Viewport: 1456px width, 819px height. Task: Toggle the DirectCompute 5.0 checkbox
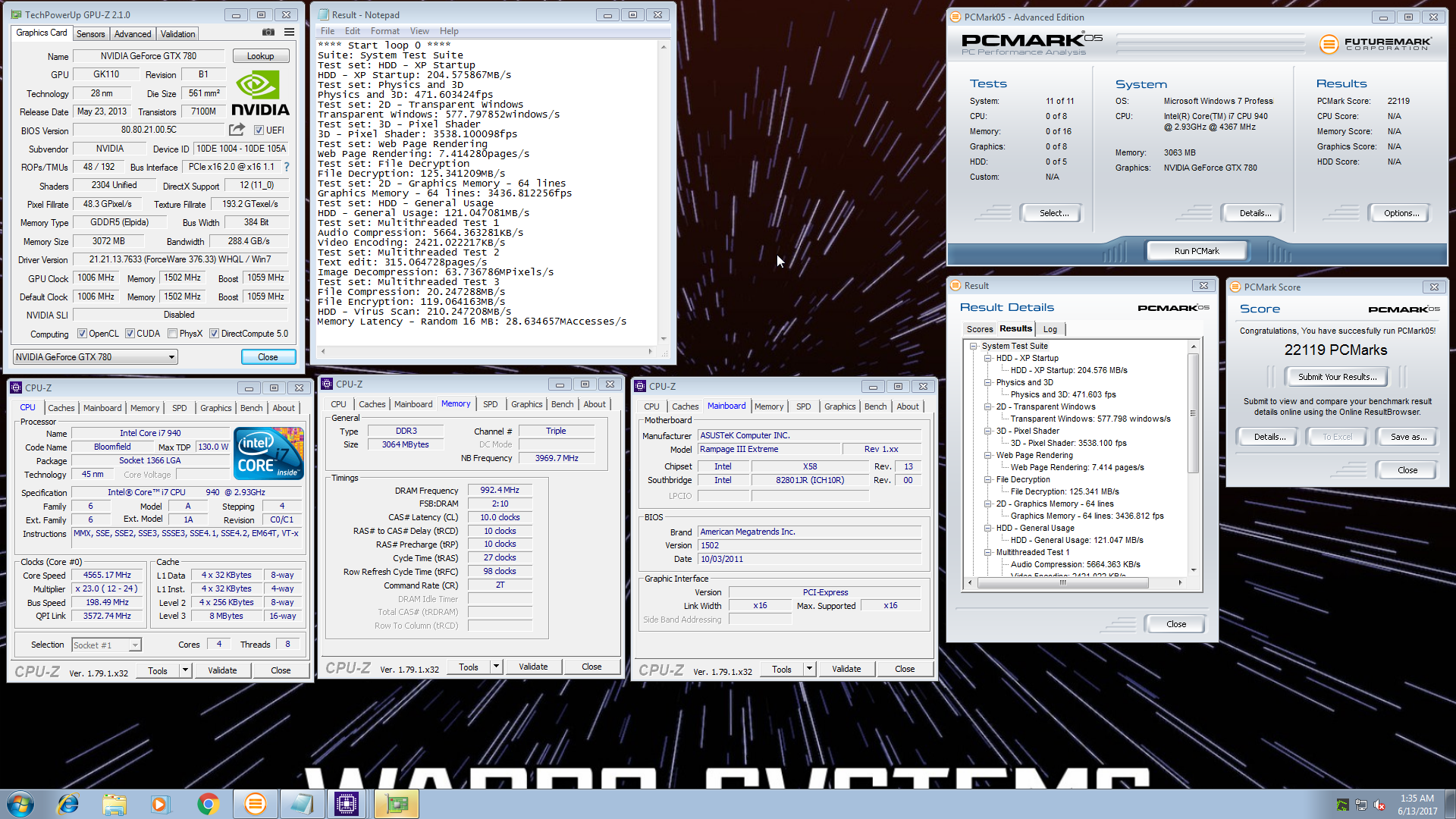[214, 333]
